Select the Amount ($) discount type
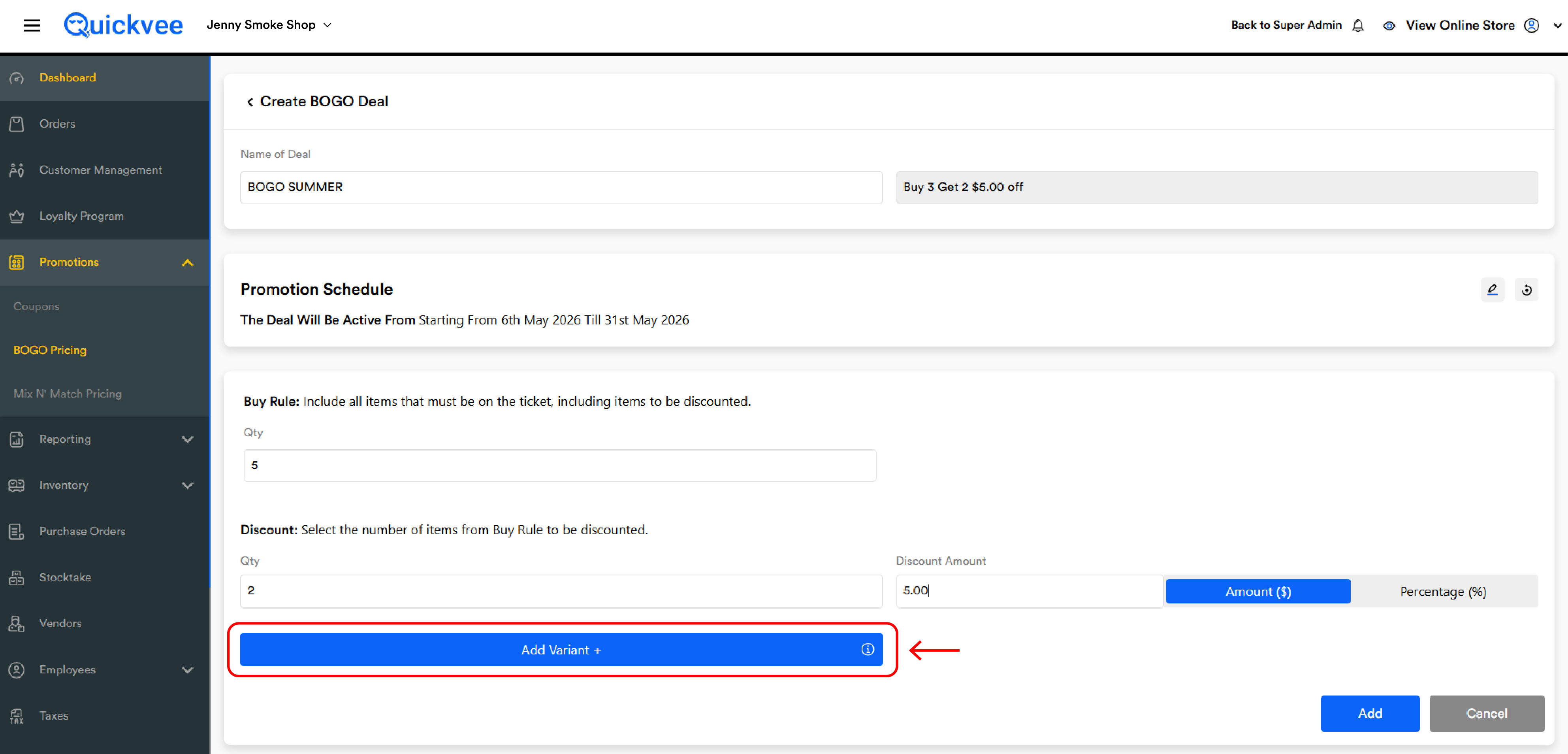Viewport: 1568px width, 754px height. pyautogui.click(x=1258, y=592)
